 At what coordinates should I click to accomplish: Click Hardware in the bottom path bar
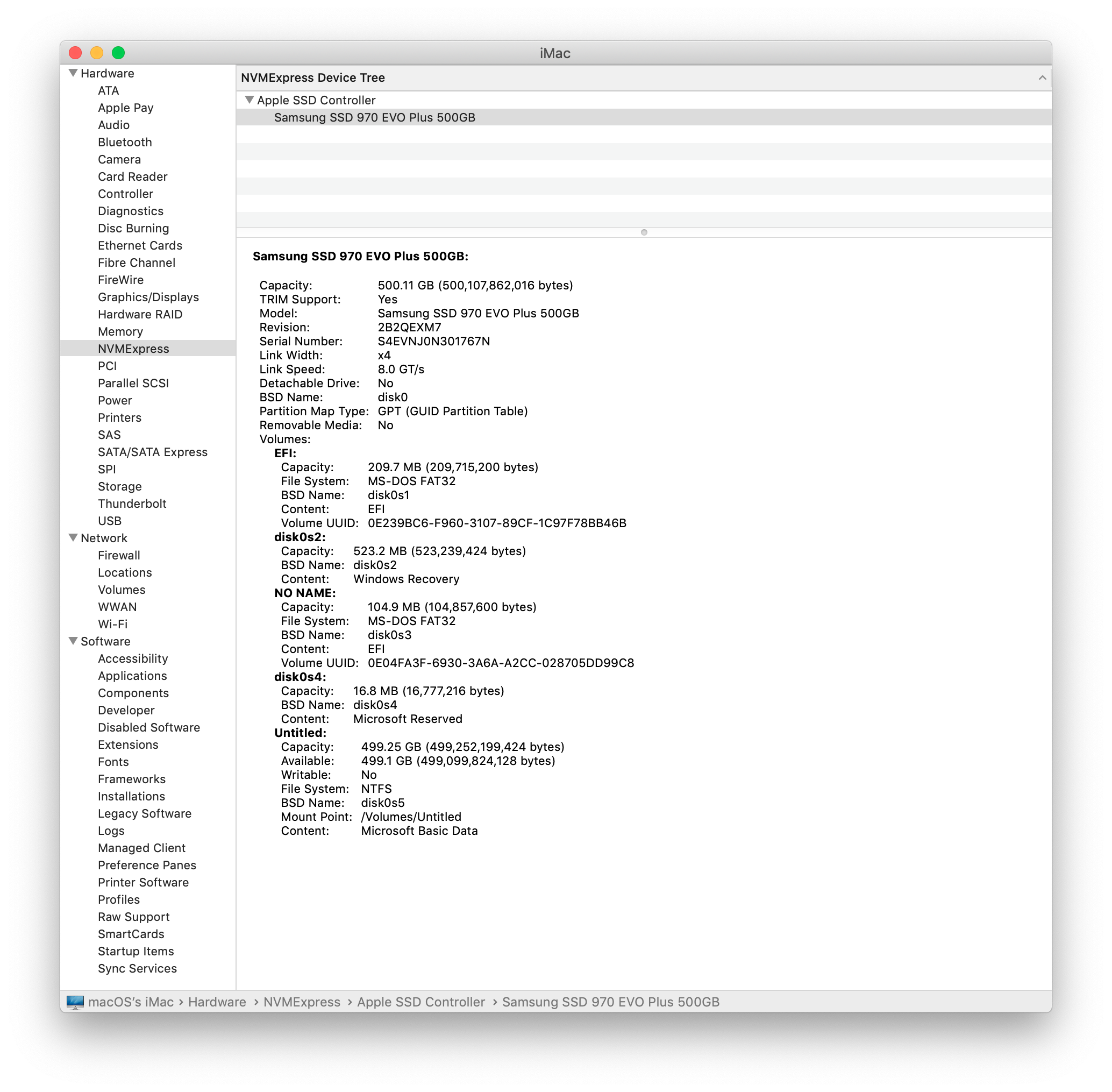[x=217, y=1002]
